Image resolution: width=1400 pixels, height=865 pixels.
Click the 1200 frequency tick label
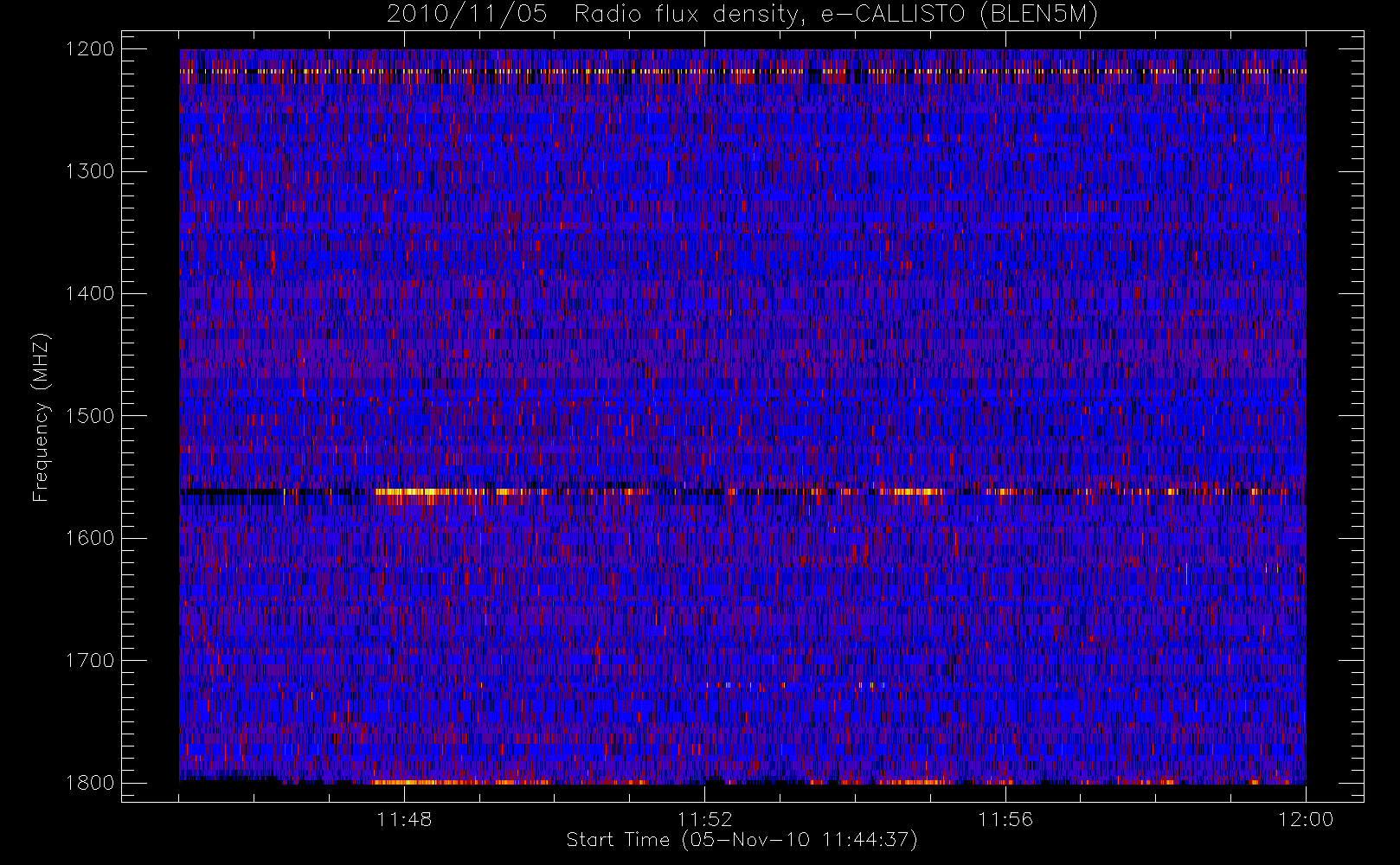(90, 49)
